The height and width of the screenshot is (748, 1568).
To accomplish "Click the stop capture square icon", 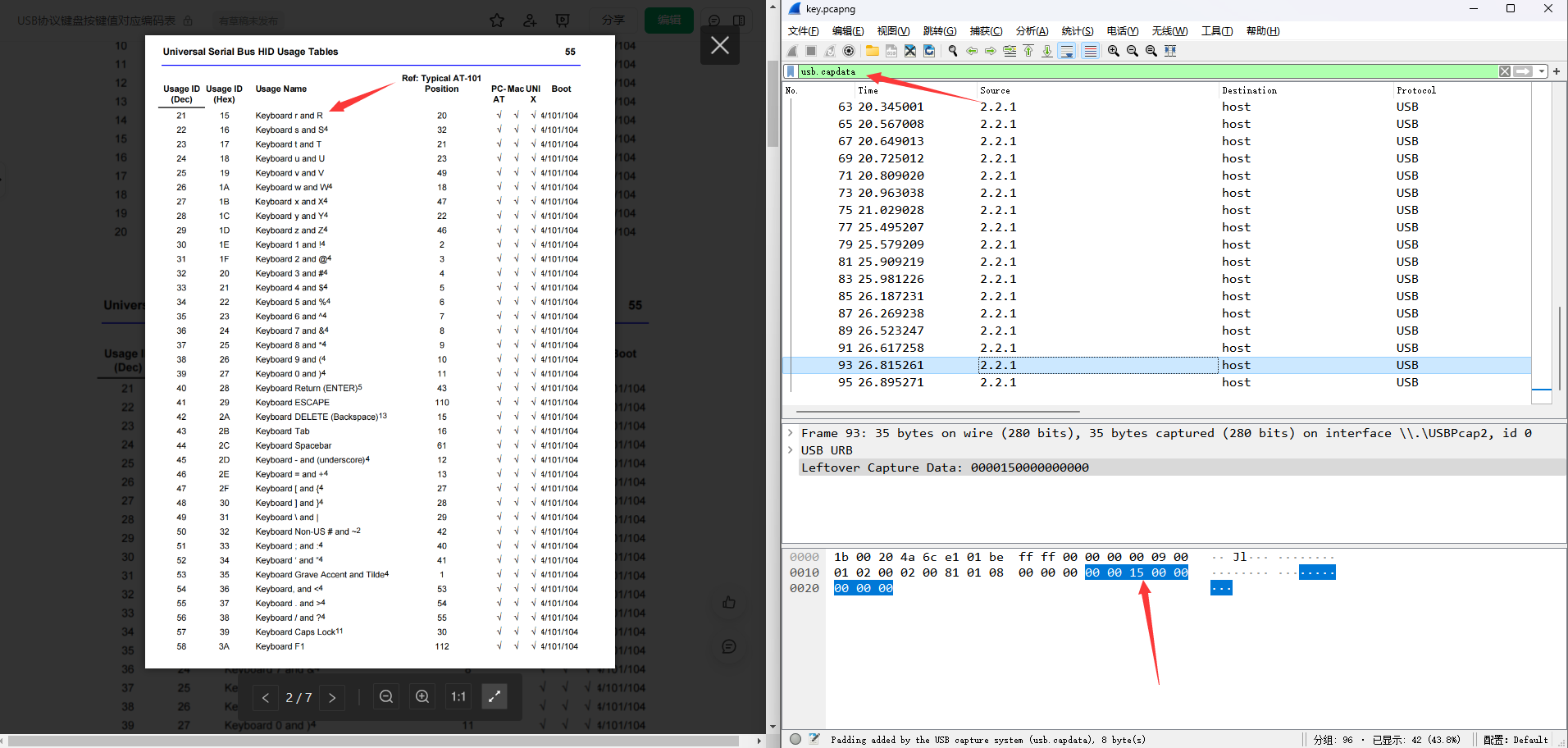I will 811,51.
